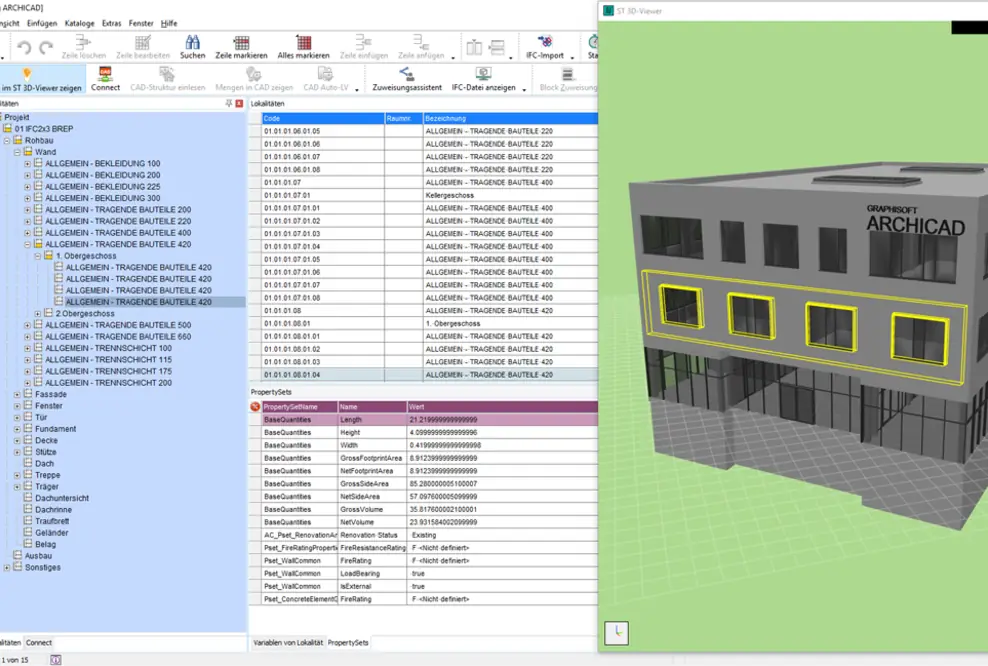988x666 pixels.
Task: Open the Hilfe menu
Action: [x=169, y=23]
